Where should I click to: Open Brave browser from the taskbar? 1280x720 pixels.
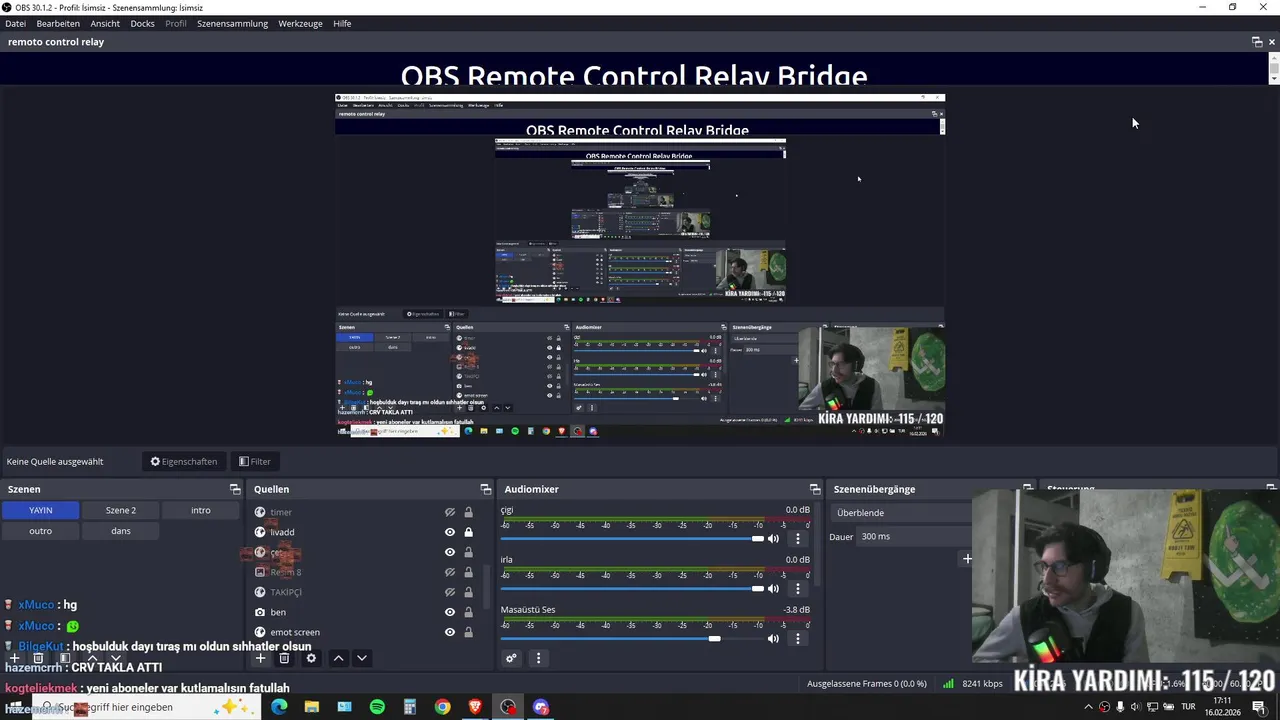point(475,707)
